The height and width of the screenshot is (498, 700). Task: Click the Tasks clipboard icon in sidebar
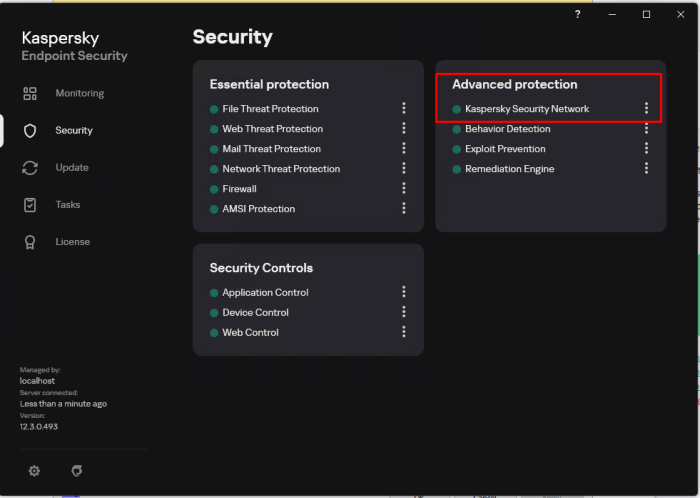click(x=30, y=205)
